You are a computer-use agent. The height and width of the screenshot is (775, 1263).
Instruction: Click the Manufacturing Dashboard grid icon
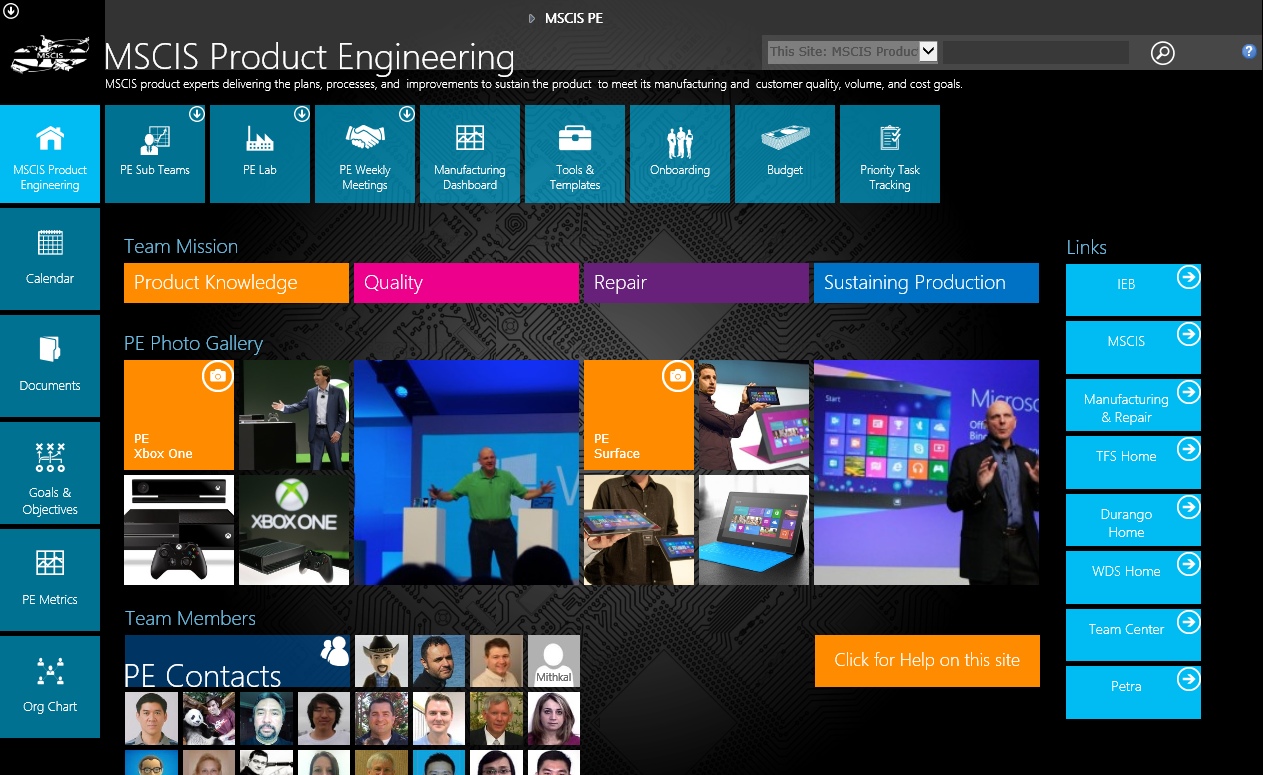470,138
